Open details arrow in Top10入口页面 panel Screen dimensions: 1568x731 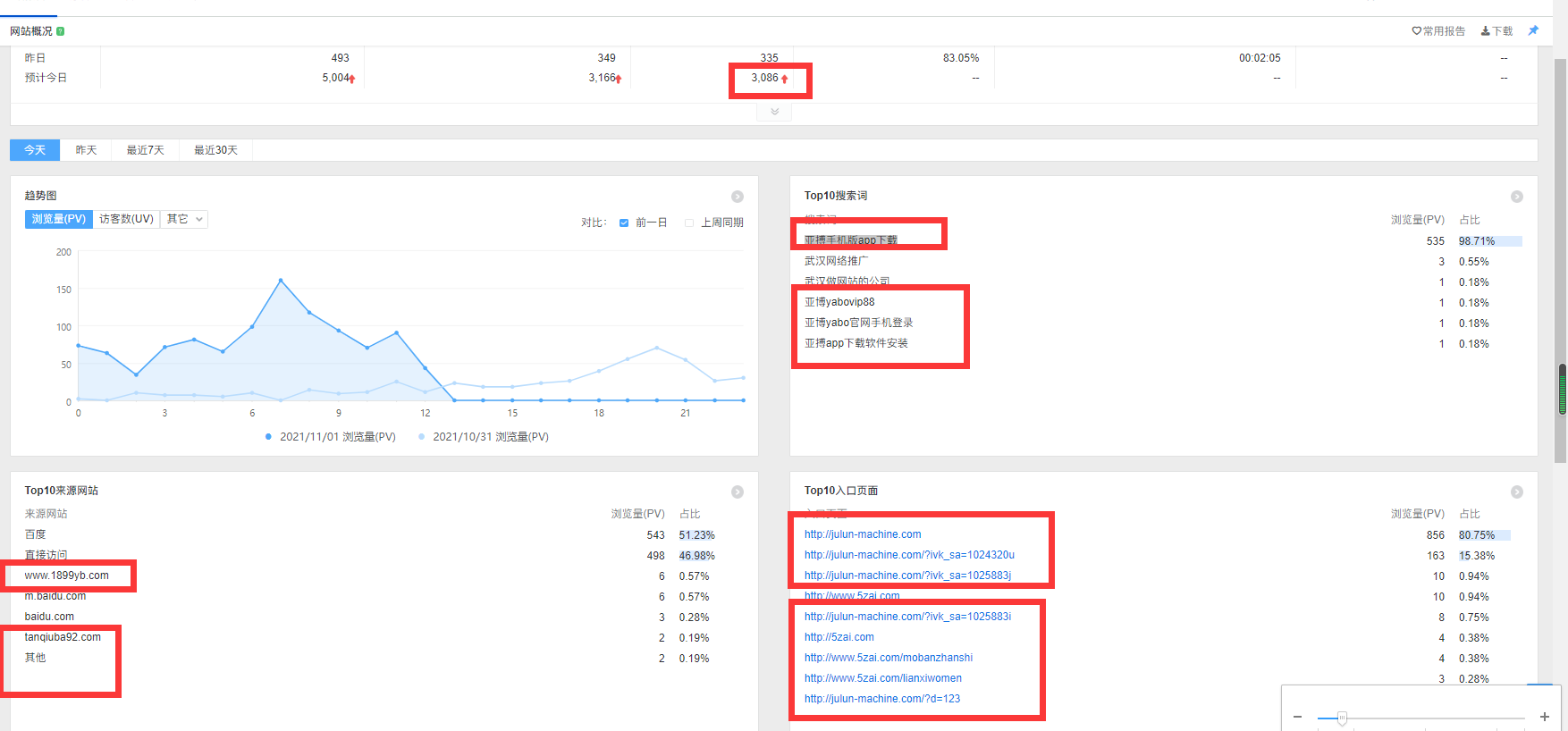click(x=1517, y=492)
